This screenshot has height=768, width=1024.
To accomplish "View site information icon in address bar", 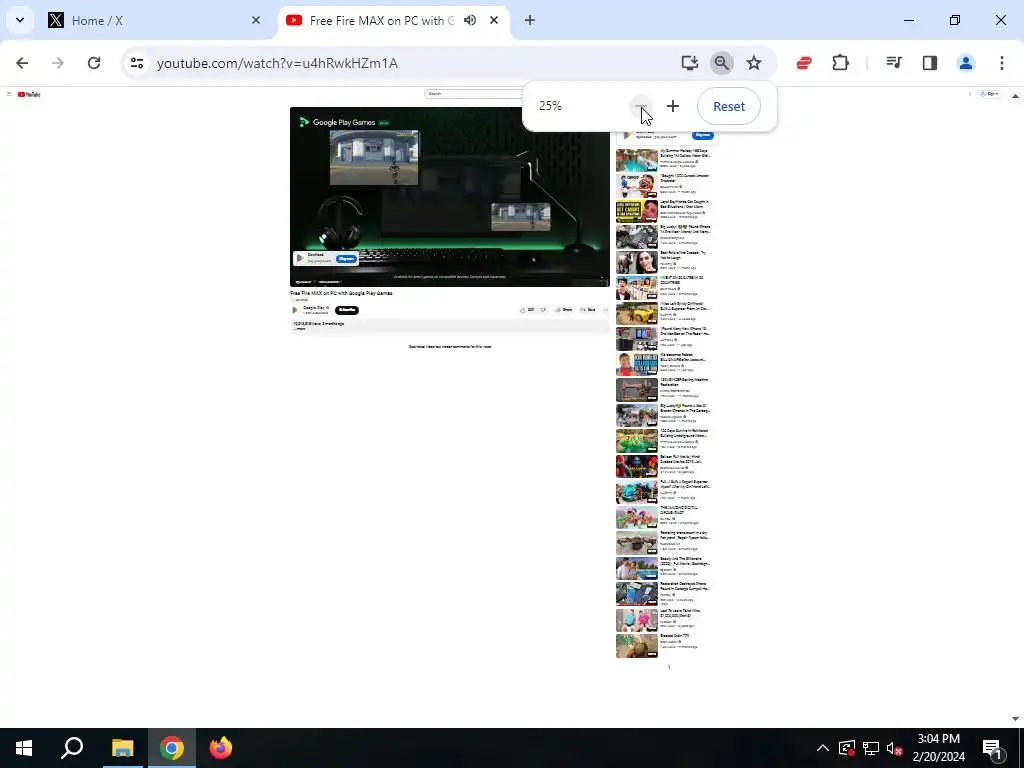I will [136, 63].
